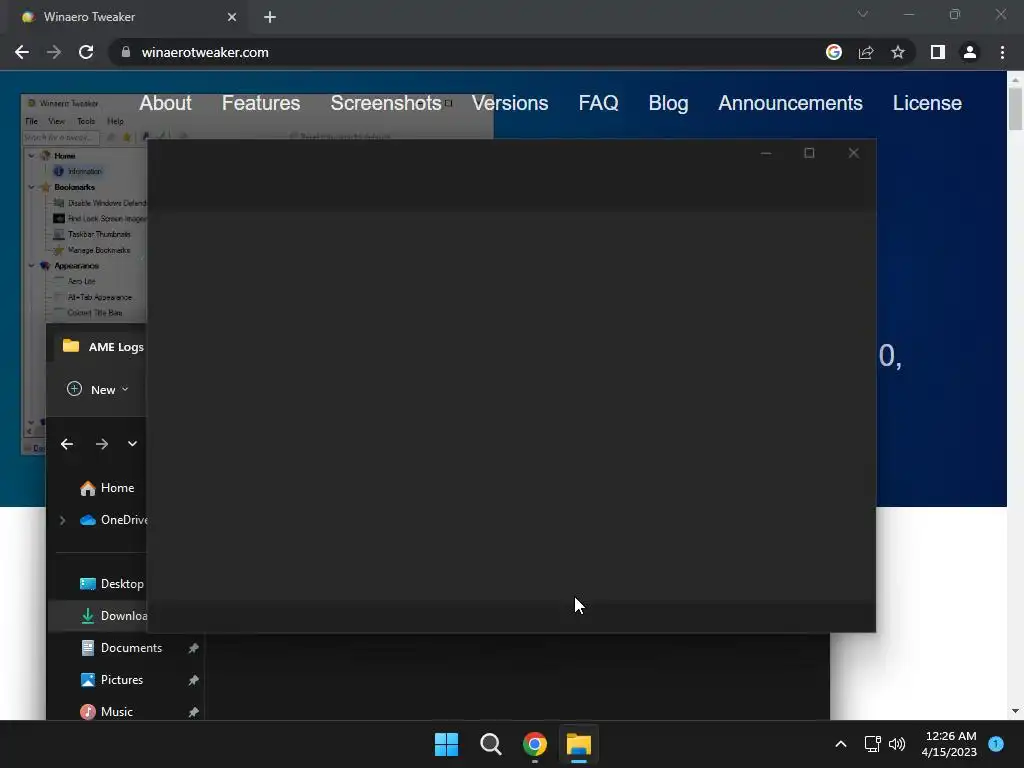
Task: Unpin Music using its pin icon
Action: (193, 712)
